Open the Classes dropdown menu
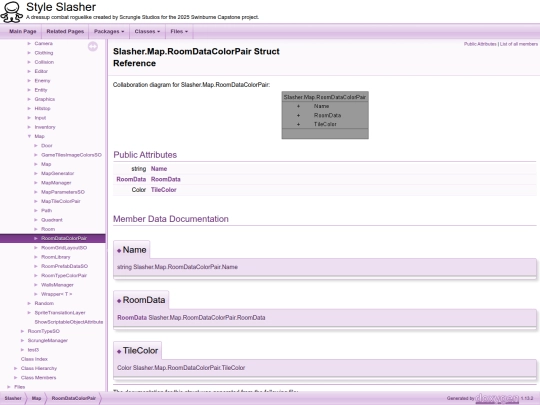Image resolution: width=540 pixels, height=405 pixels. [x=147, y=31]
